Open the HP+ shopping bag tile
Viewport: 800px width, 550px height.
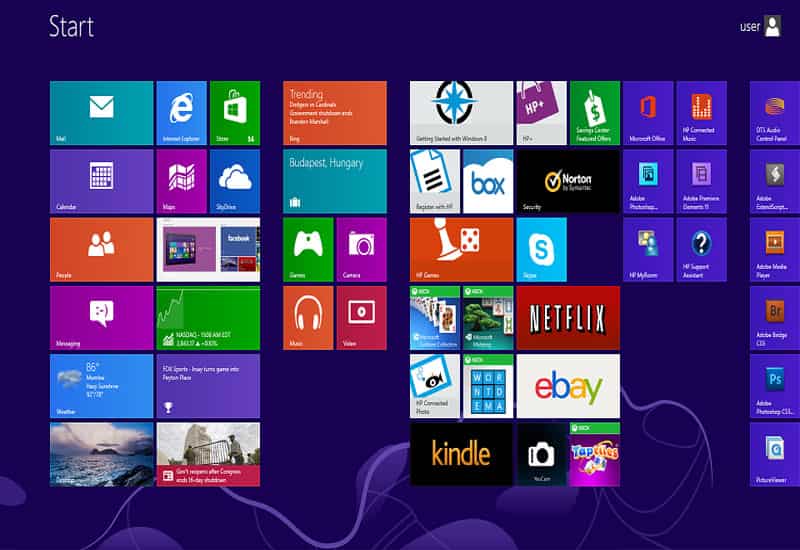(x=541, y=113)
